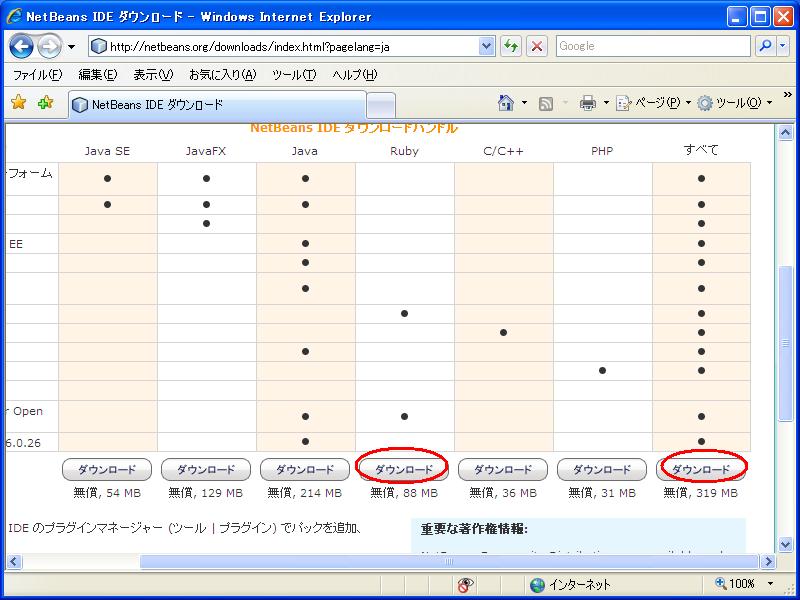Download the Java bundle, 214 MB
800x600 pixels.
click(x=305, y=469)
